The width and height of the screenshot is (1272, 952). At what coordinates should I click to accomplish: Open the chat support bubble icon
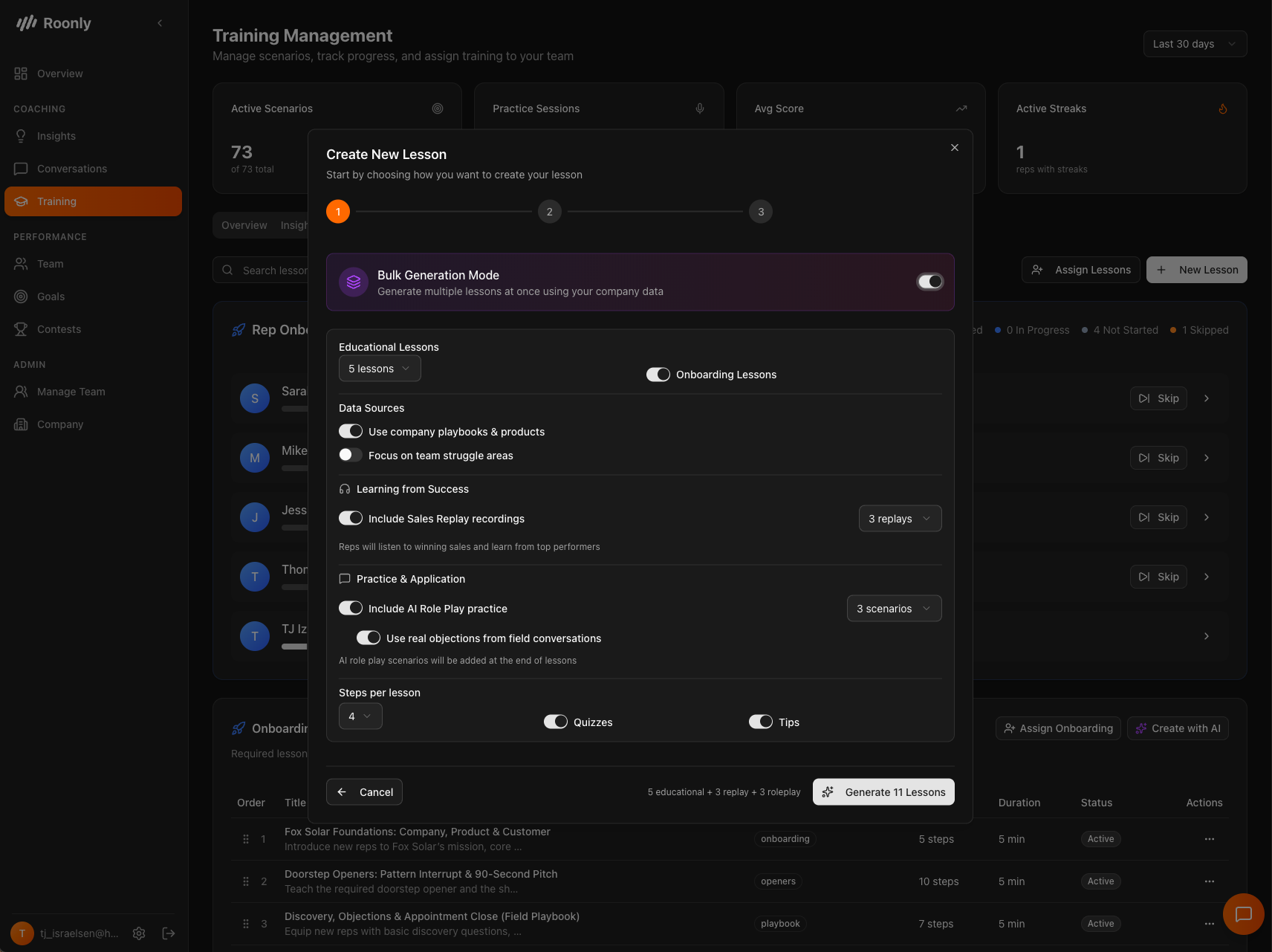click(1243, 914)
